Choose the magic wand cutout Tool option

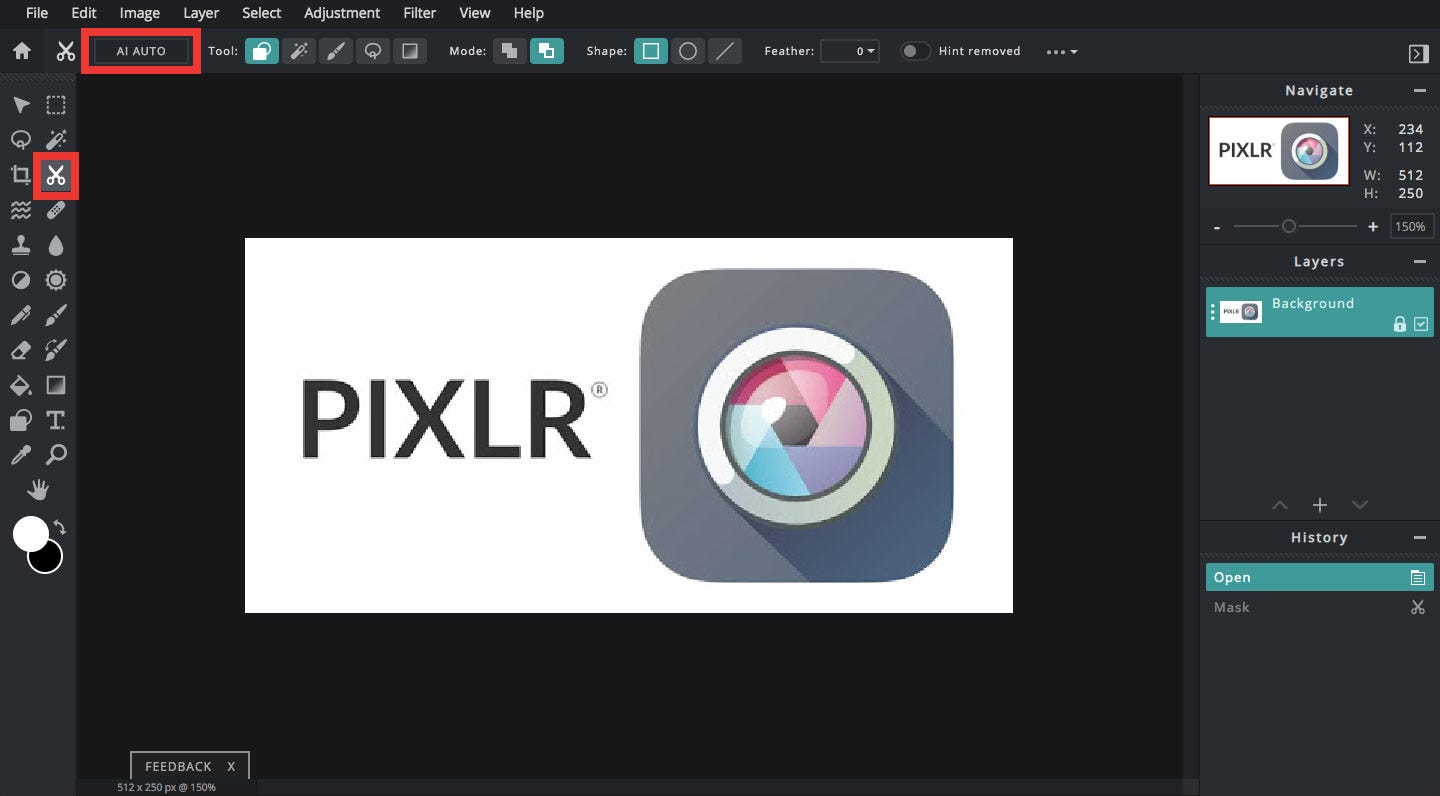tap(298, 51)
